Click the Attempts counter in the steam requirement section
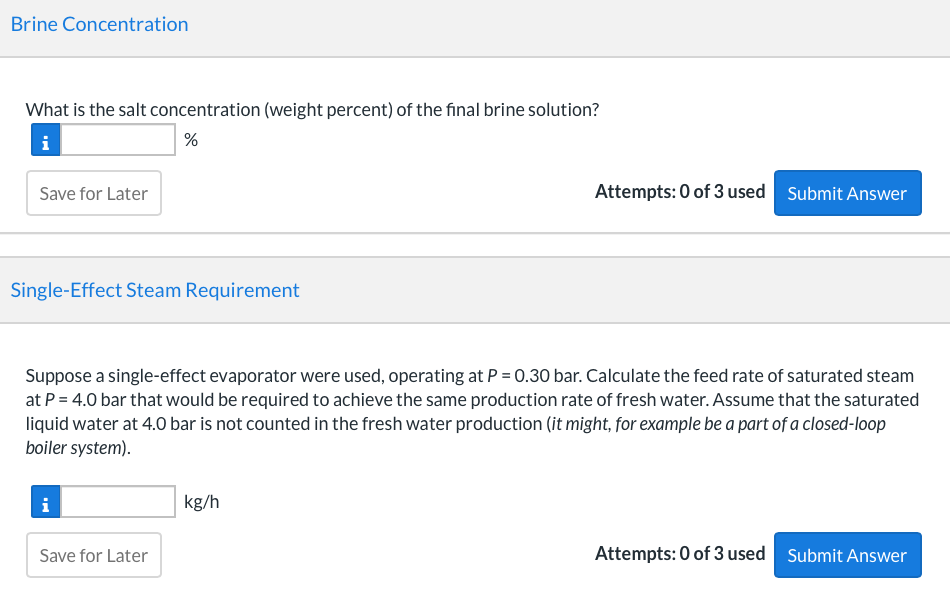 point(680,554)
